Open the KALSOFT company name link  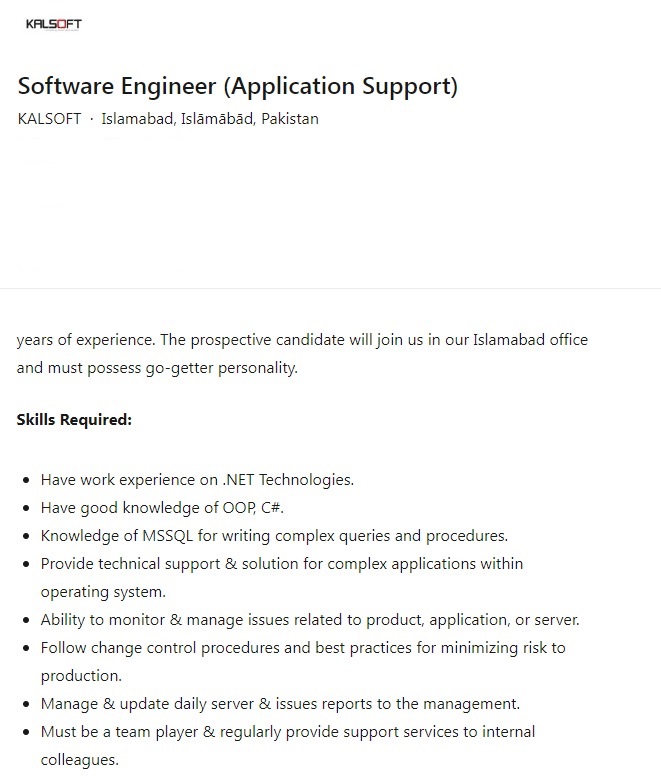pyautogui.click(x=49, y=119)
